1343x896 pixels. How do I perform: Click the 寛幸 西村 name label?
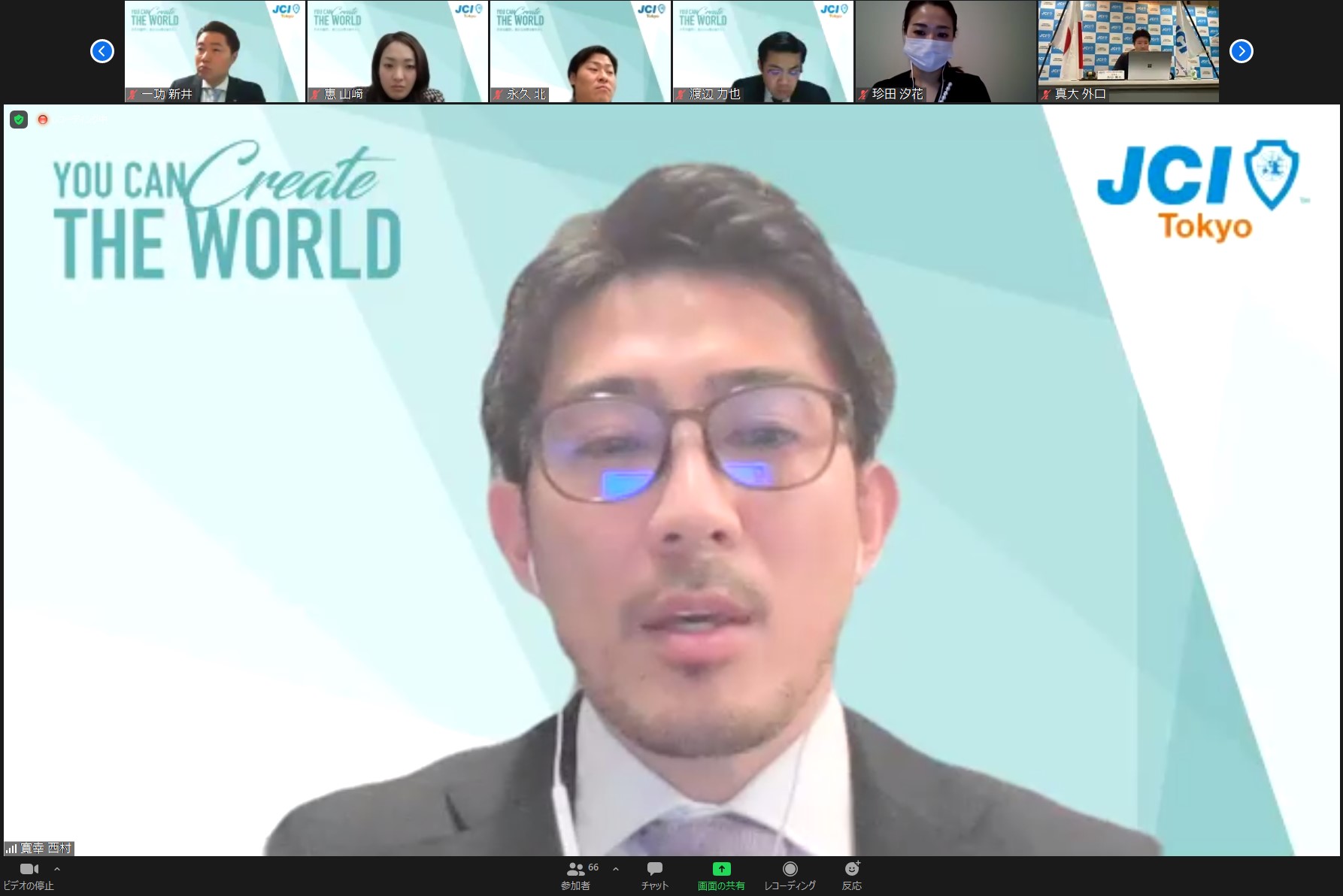click(46, 849)
